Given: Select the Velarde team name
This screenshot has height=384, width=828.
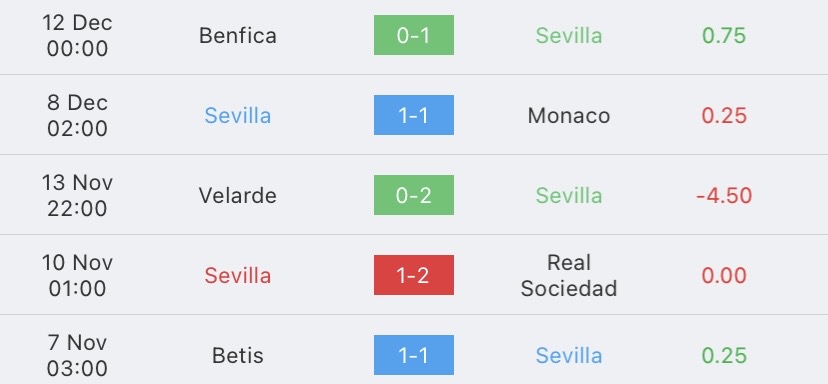Looking at the screenshot, I should 238,195.
